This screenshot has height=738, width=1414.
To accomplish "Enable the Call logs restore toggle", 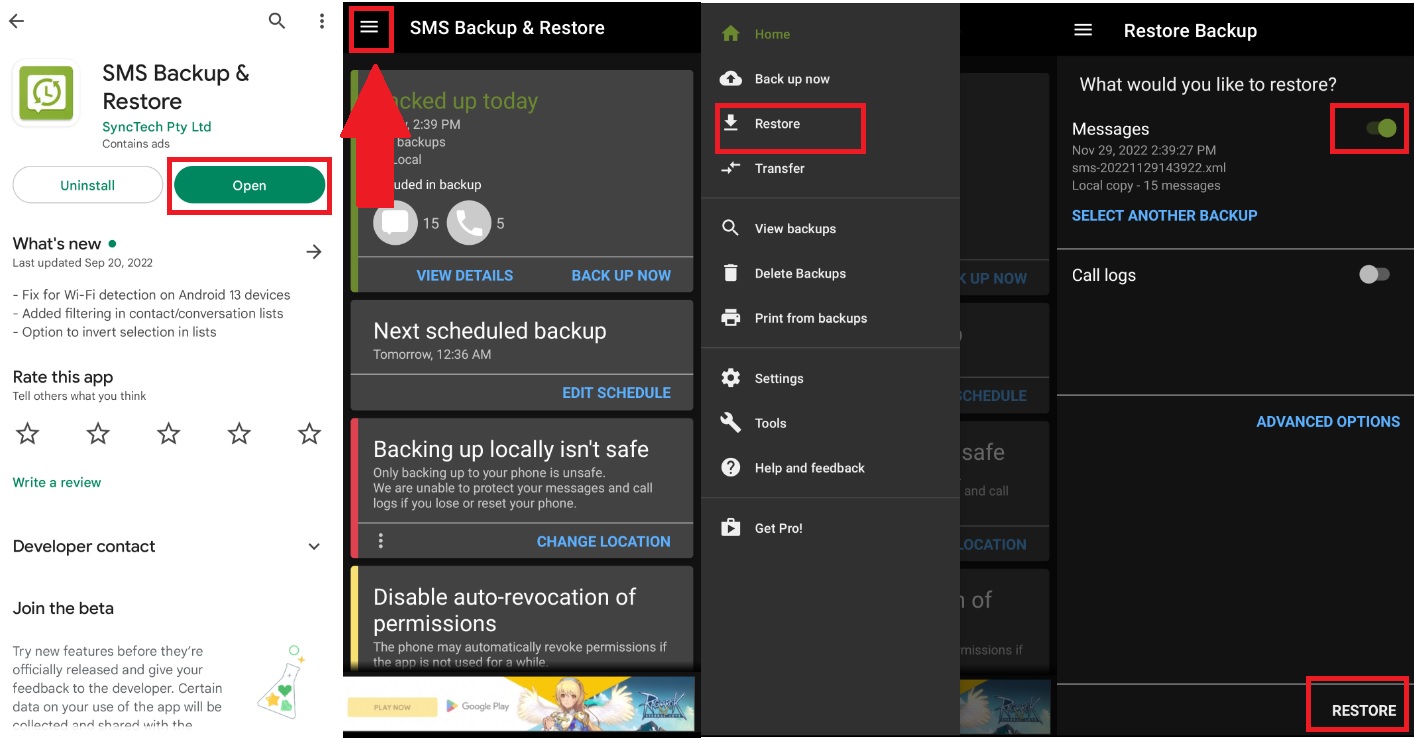I will point(1374,275).
